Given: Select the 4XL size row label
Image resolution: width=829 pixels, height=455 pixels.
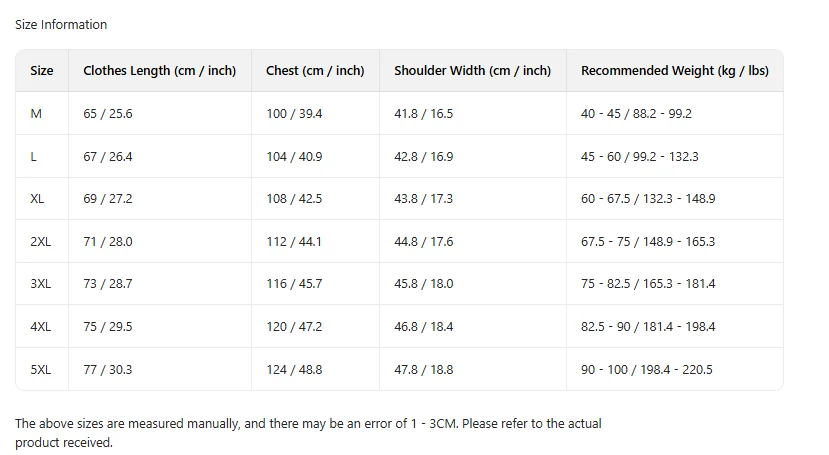Looking at the screenshot, I should click(x=40, y=327).
